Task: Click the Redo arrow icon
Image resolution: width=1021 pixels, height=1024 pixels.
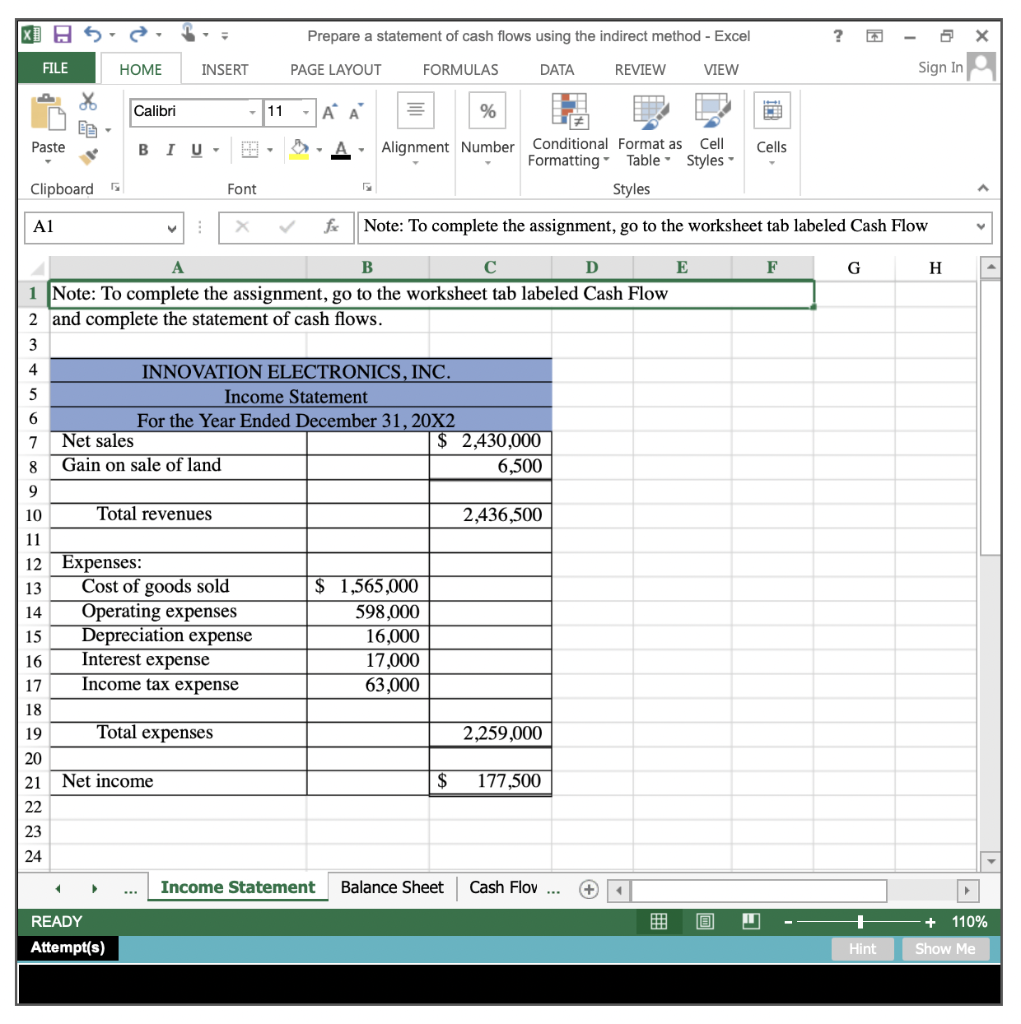Action: click(138, 34)
